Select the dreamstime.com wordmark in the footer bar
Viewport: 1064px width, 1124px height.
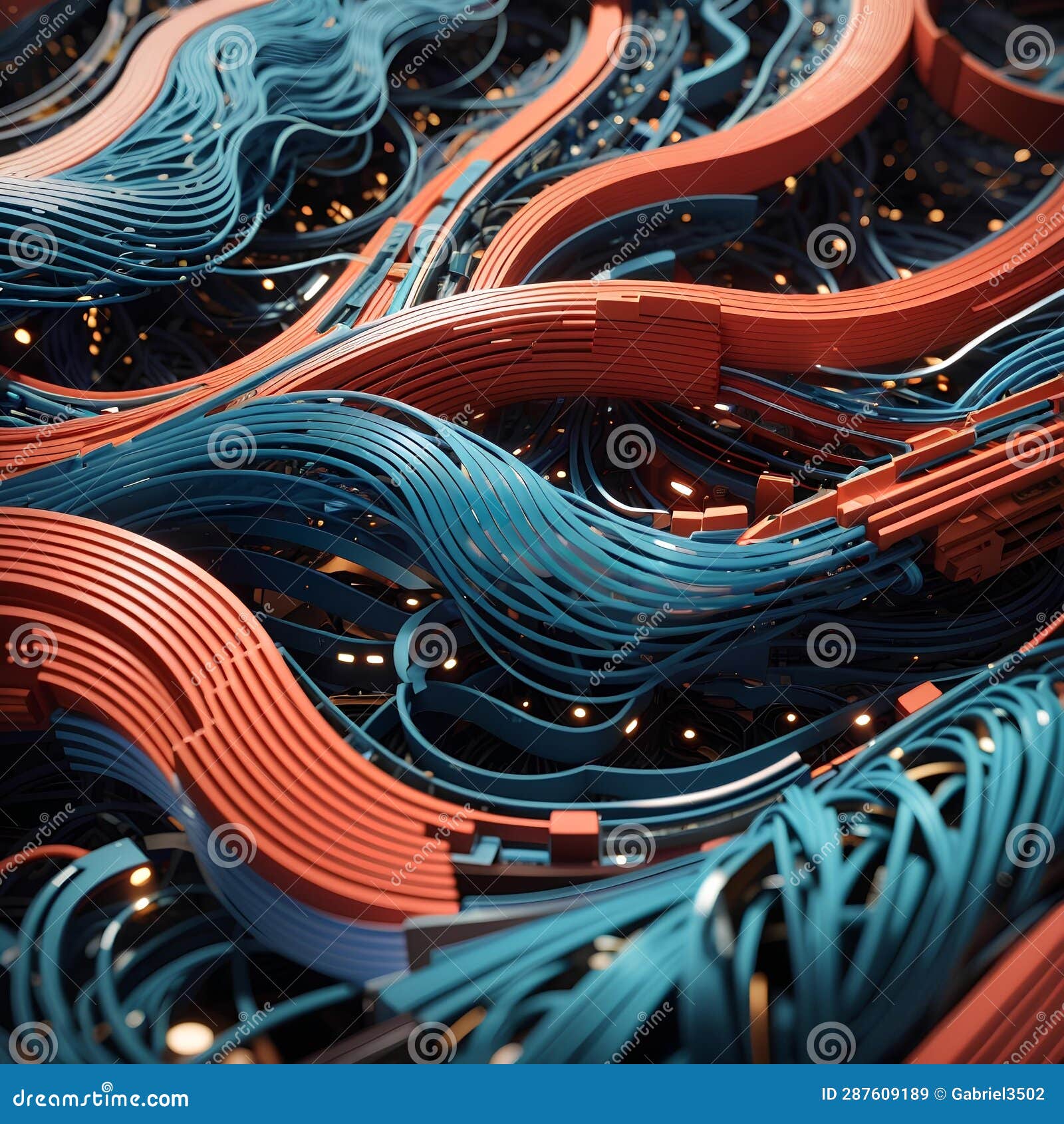100,1101
